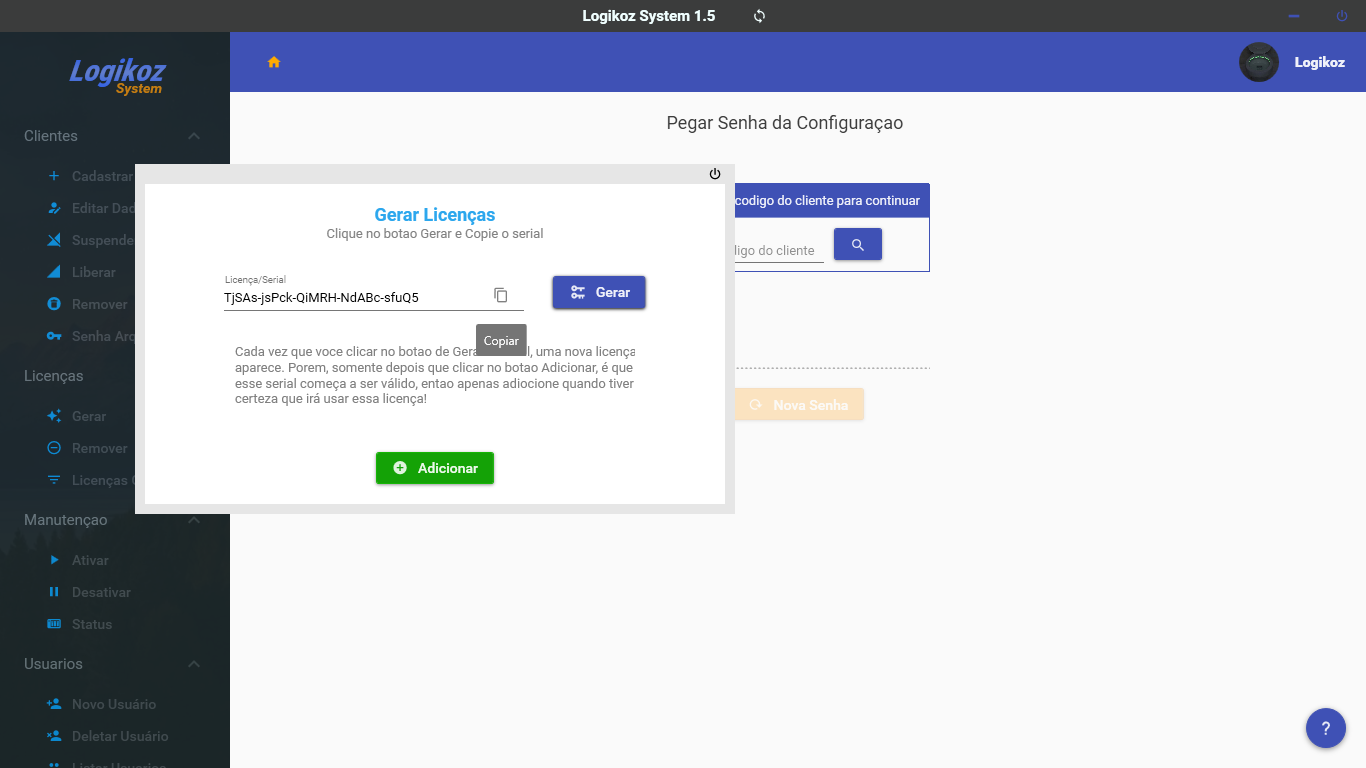This screenshot has height=768, width=1366.
Task: Click the Liberar signal icon
Action: pos(54,272)
